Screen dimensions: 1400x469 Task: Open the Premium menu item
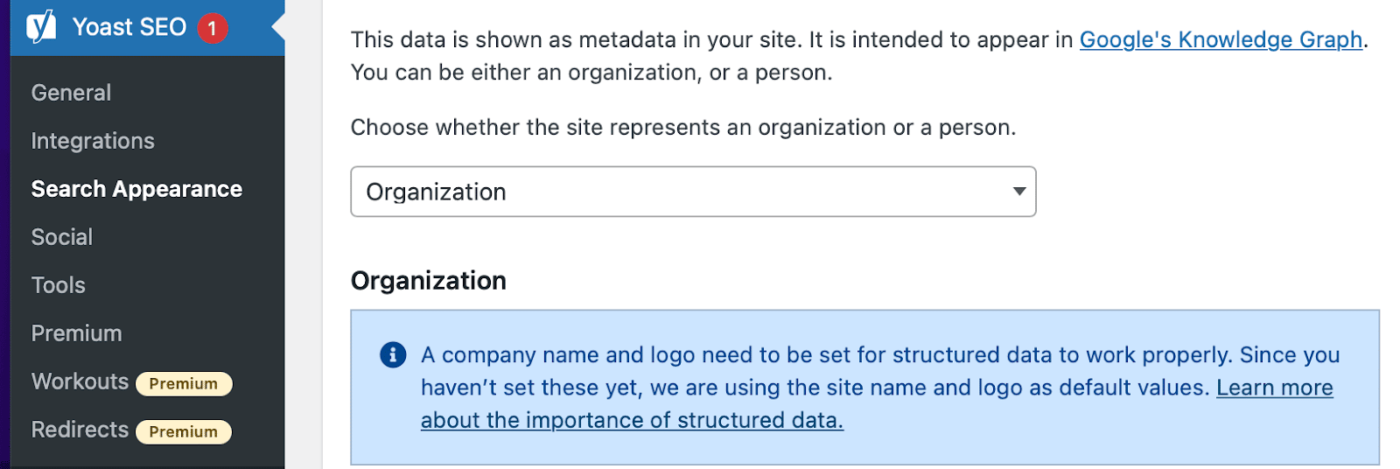[76, 333]
